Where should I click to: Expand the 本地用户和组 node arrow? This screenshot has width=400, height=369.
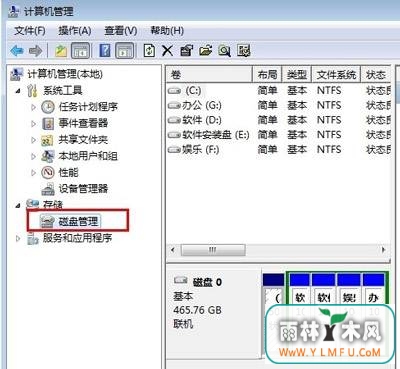[x=33, y=156]
